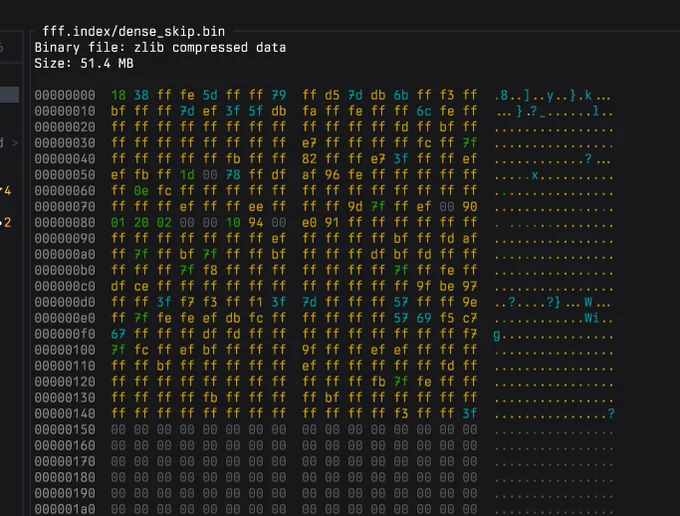Select offset address 00000050

tap(65, 175)
